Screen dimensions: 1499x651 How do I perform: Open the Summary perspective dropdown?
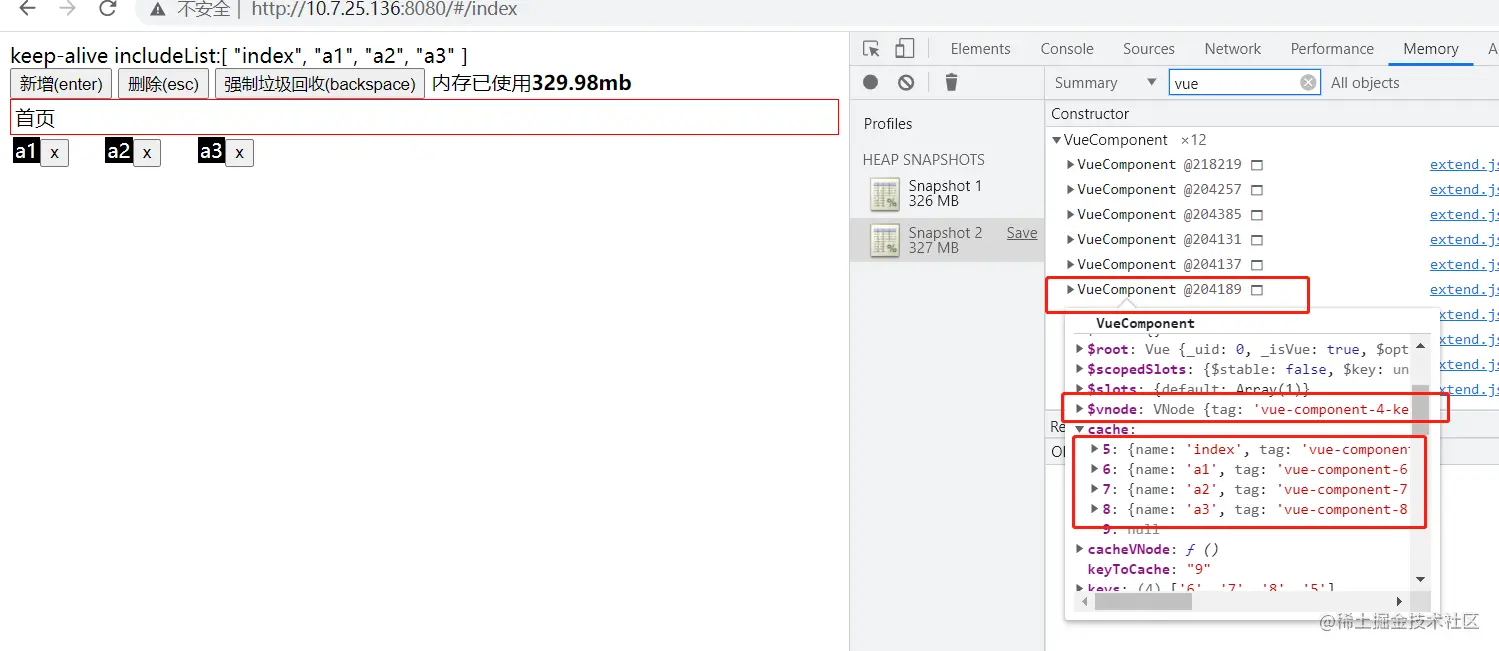coord(1105,83)
